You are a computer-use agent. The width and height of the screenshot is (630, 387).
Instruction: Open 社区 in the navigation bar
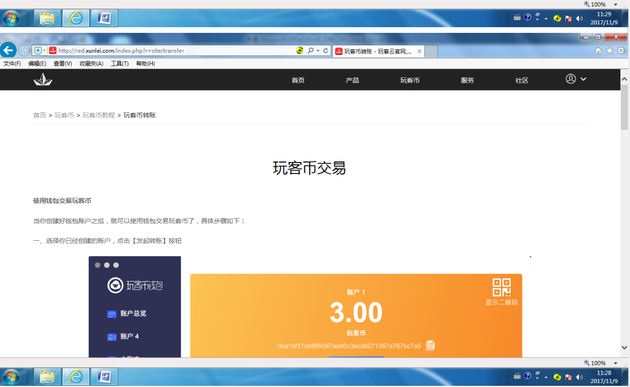(522, 80)
